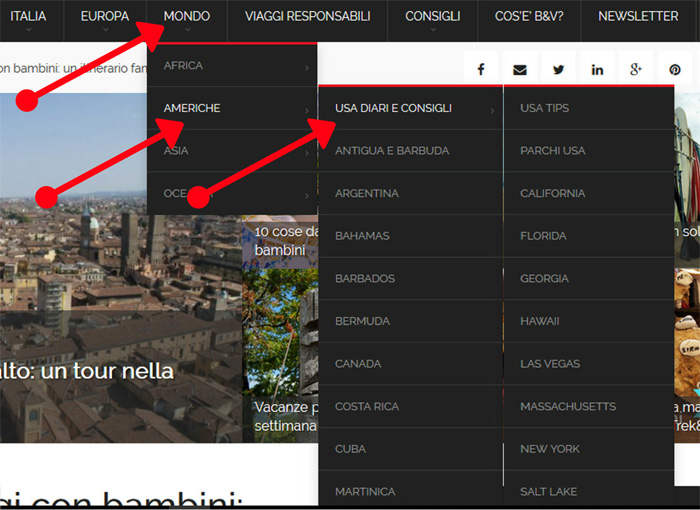Open the Europa dropdown in navbar
This screenshot has height=510, width=700.
[104, 17]
